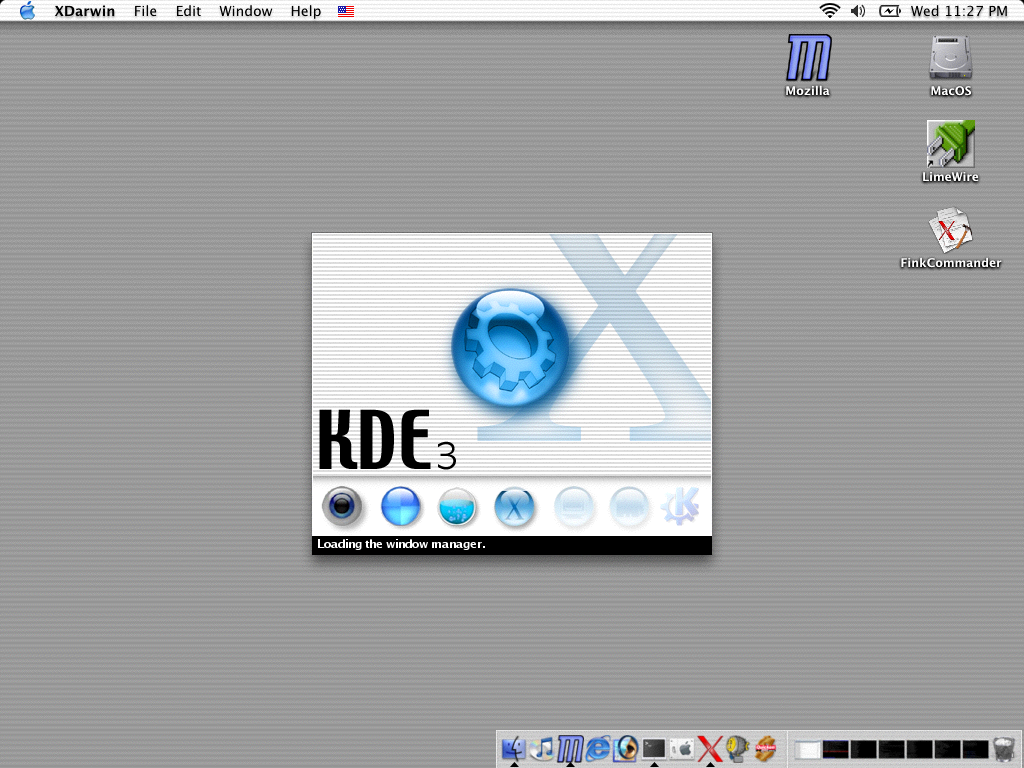The image size is (1024, 768).
Task: Select the LimeWire desktop icon
Action: pyautogui.click(x=951, y=144)
